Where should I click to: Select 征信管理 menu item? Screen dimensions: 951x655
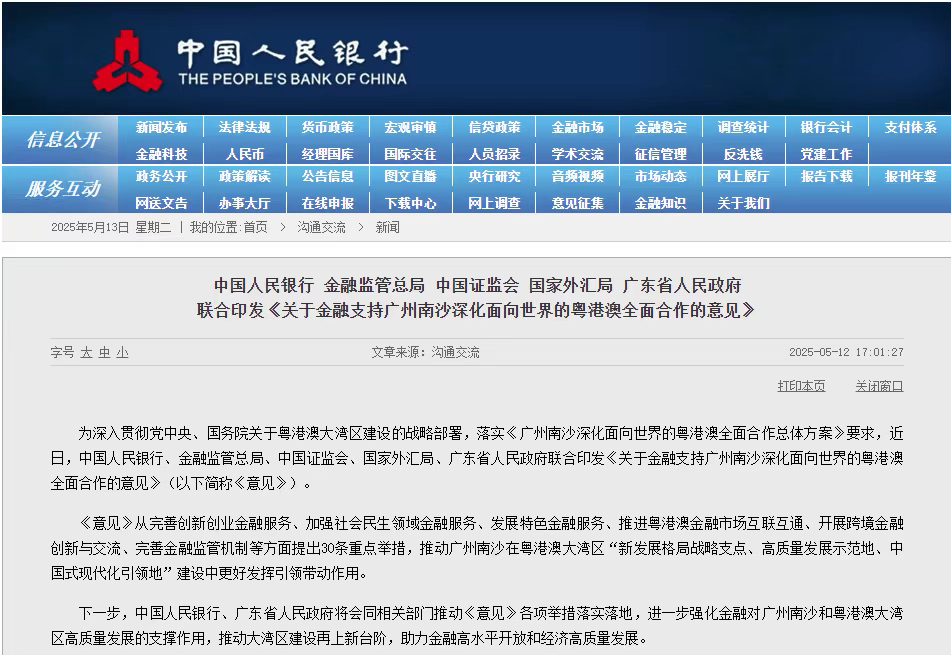click(660, 154)
